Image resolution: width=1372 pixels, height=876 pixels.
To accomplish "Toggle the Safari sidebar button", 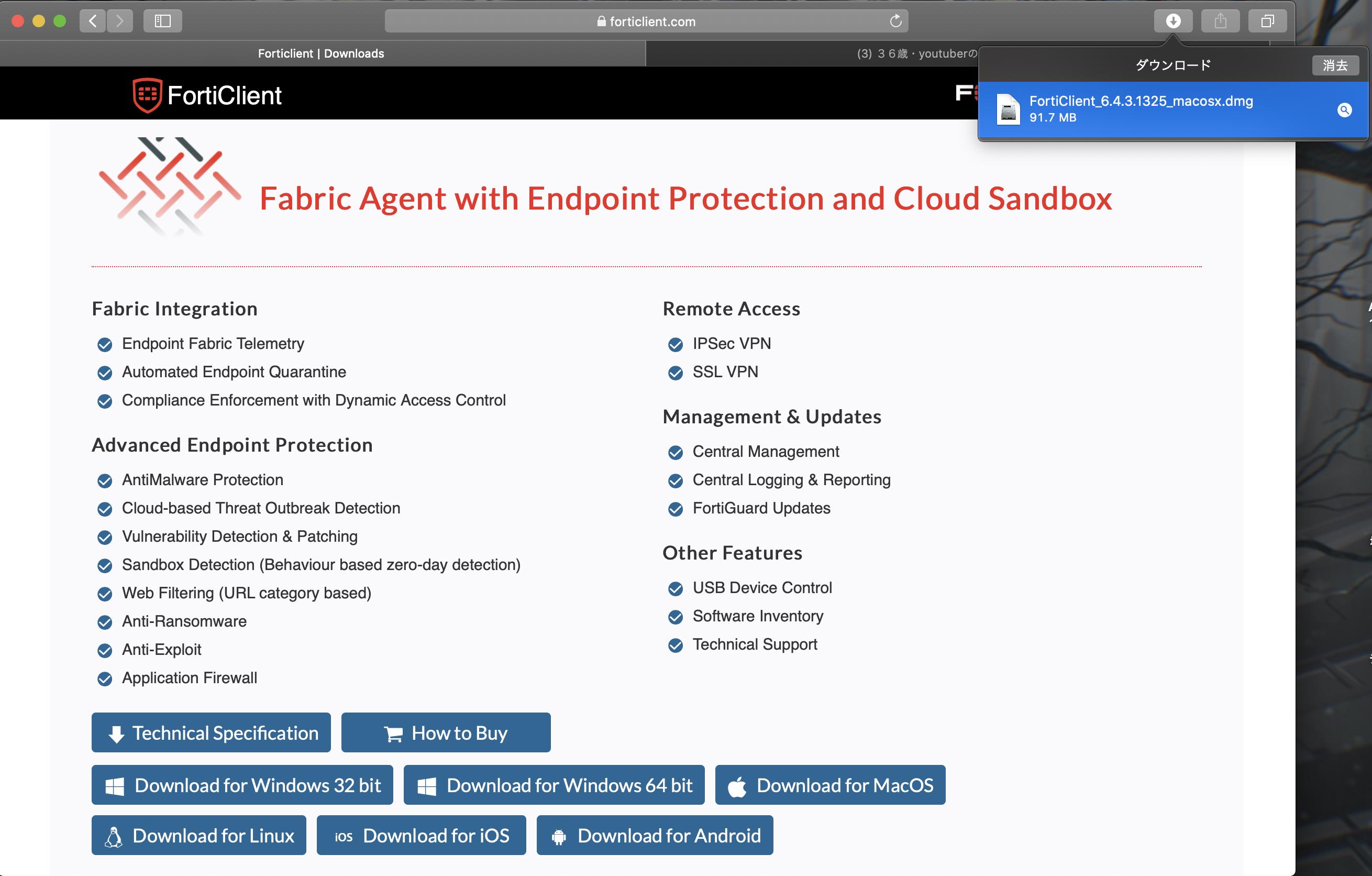I will pos(162,21).
